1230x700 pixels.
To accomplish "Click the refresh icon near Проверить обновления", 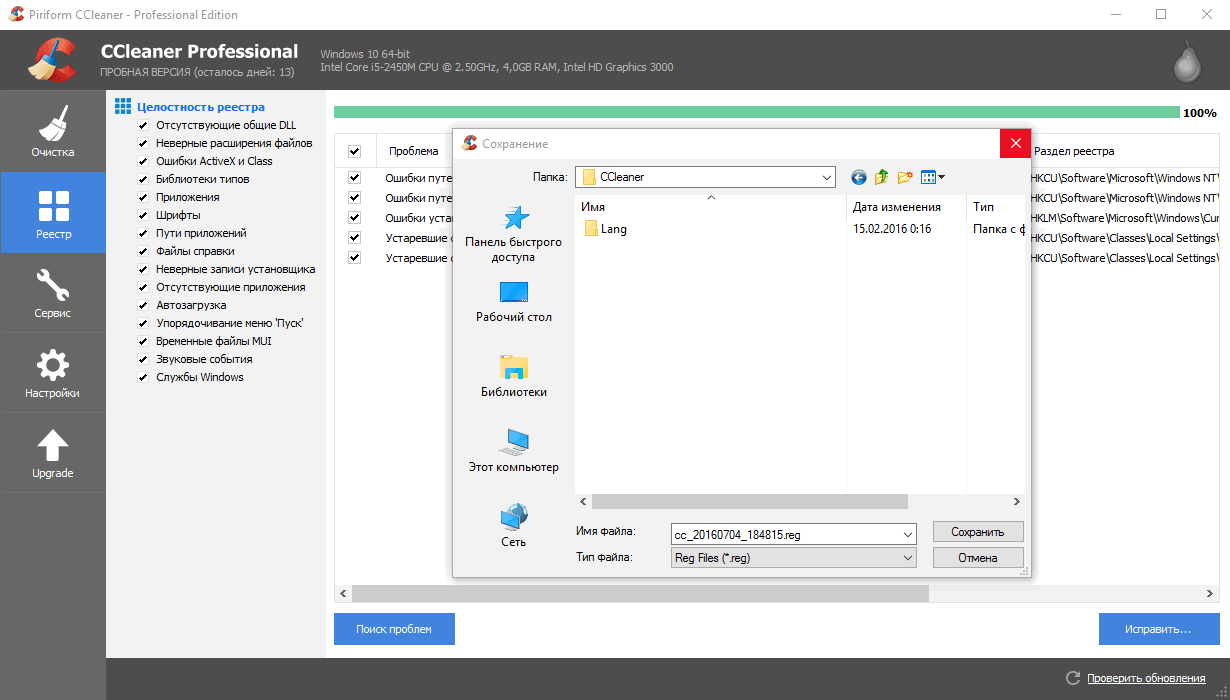I will pyautogui.click(x=1073, y=678).
